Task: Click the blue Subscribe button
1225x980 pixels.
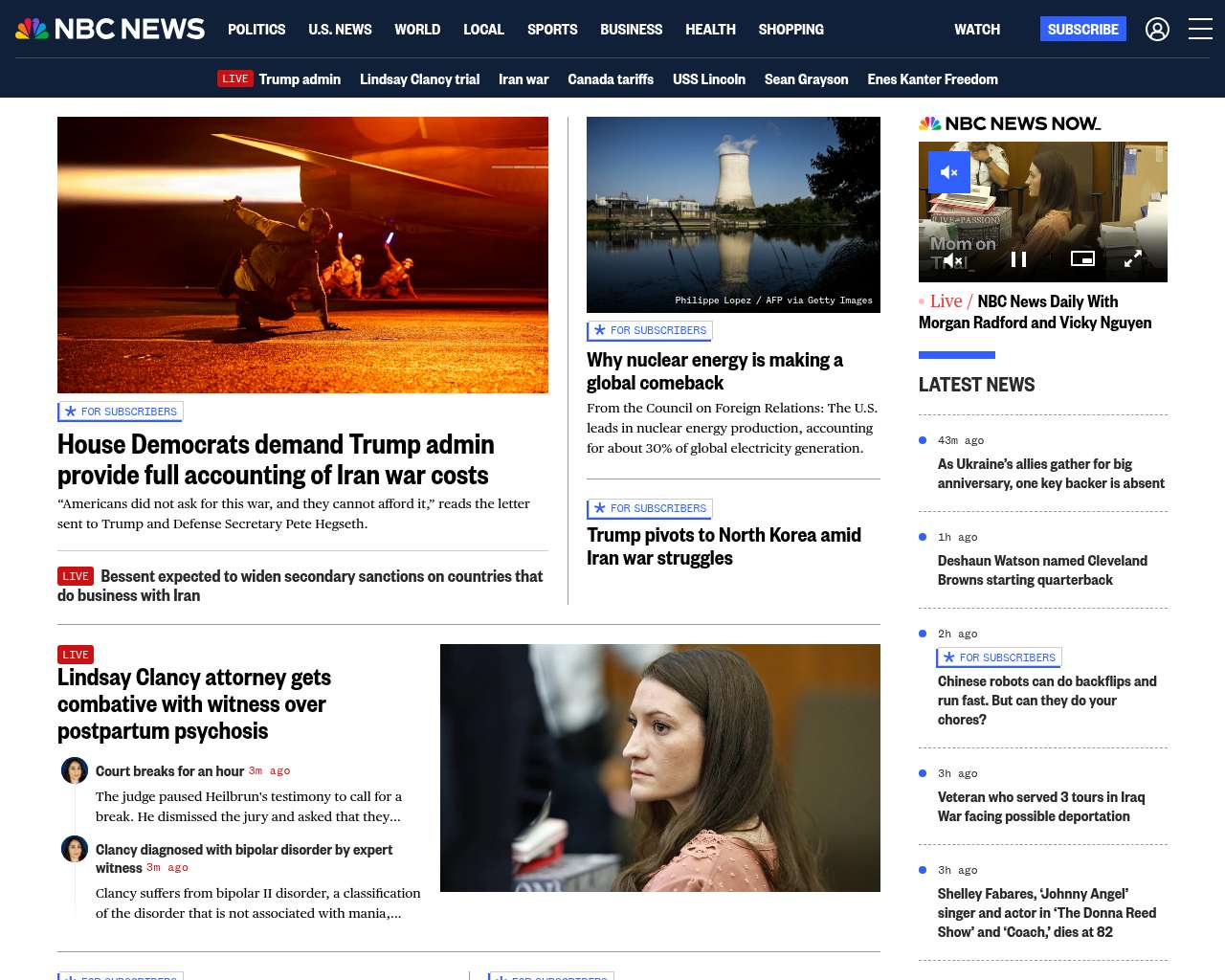Action: [1083, 29]
